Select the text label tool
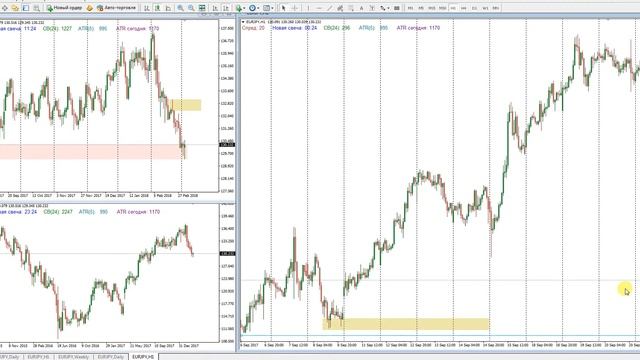This screenshot has height=360, width=640. pyautogui.click(x=372, y=8)
